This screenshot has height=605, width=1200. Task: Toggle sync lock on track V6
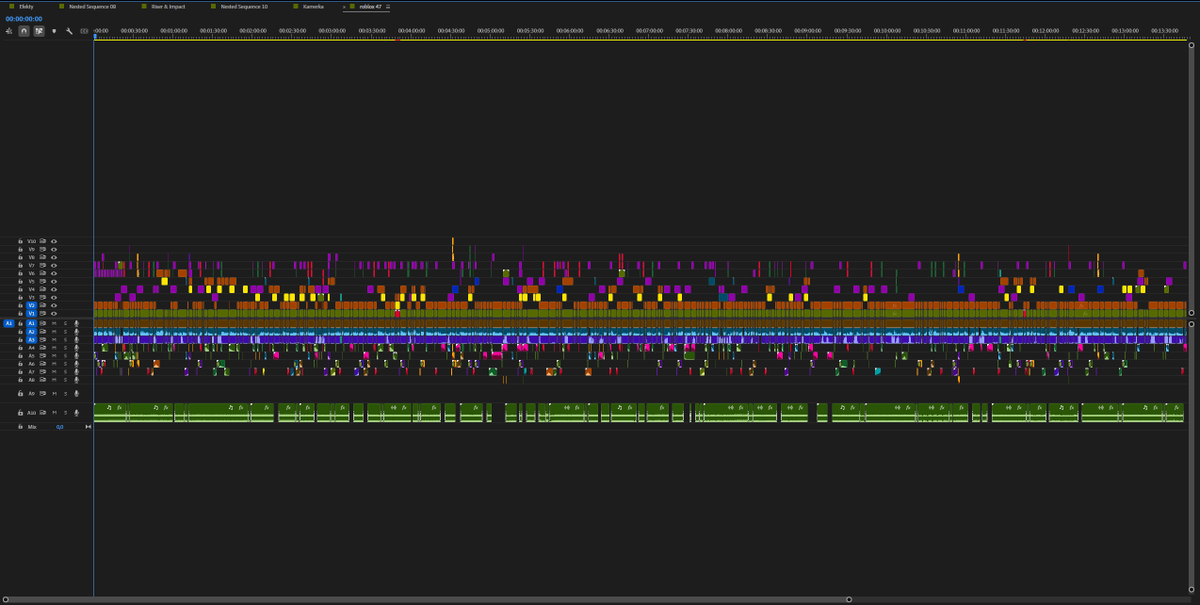pyautogui.click(x=43, y=273)
